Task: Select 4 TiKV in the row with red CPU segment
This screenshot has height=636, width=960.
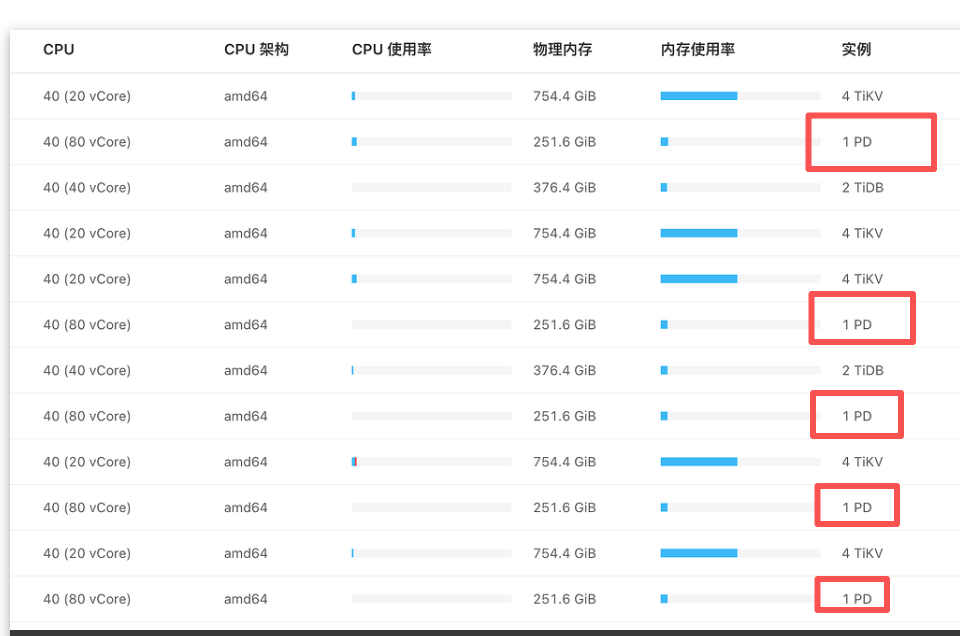Action: coord(862,462)
